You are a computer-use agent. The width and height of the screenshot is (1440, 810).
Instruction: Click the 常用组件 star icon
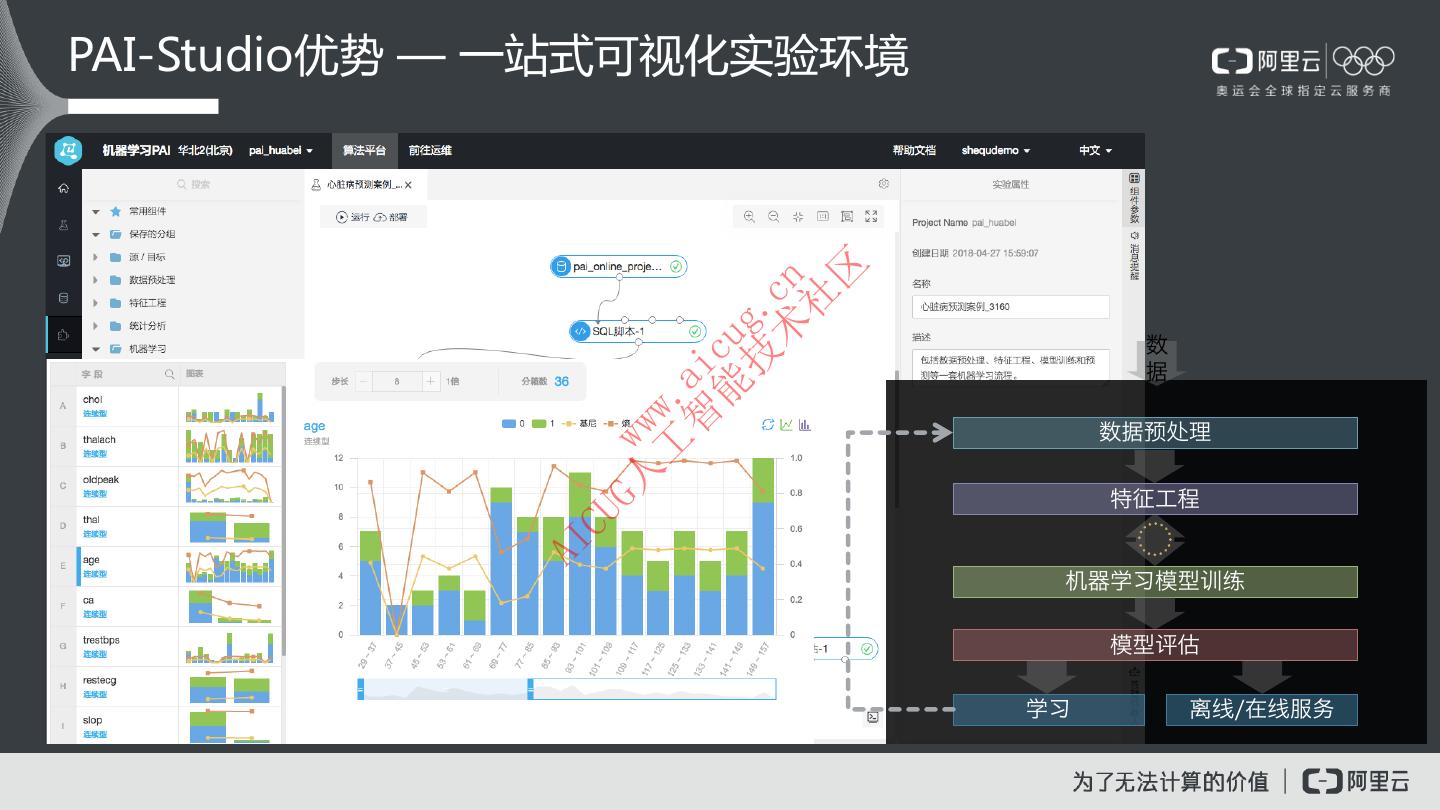pos(115,212)
